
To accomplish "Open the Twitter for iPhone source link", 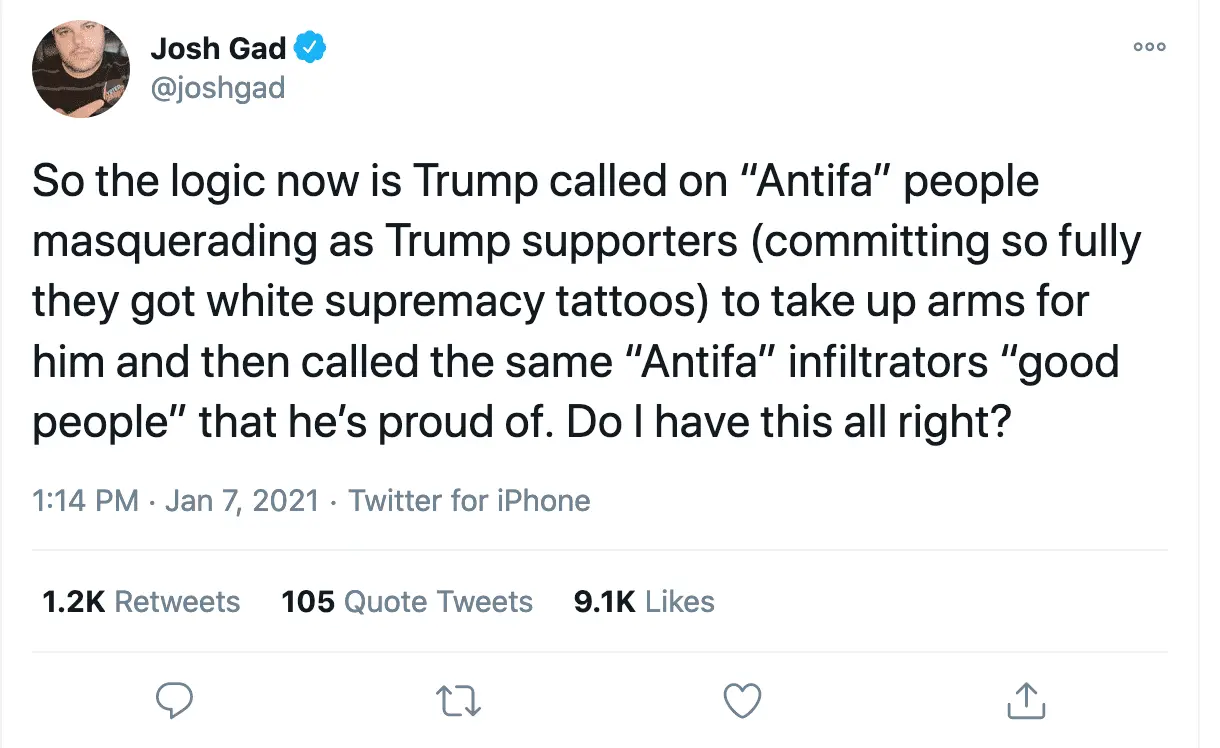I will point(469,500).
